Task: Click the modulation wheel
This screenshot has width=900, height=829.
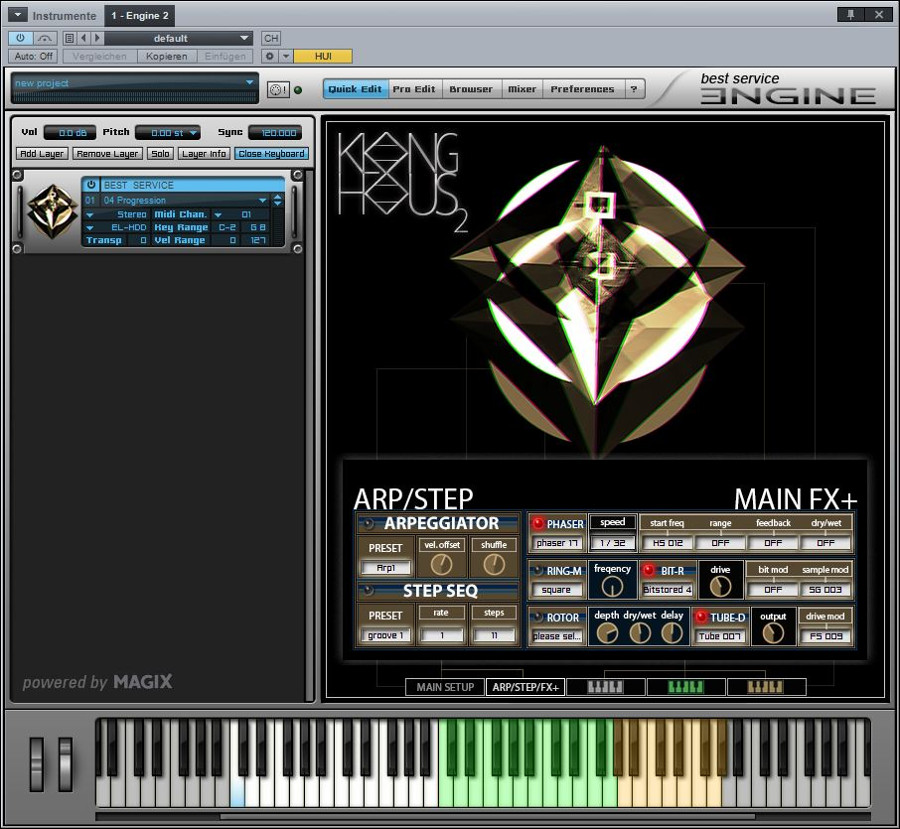Action: click(65, 764)
